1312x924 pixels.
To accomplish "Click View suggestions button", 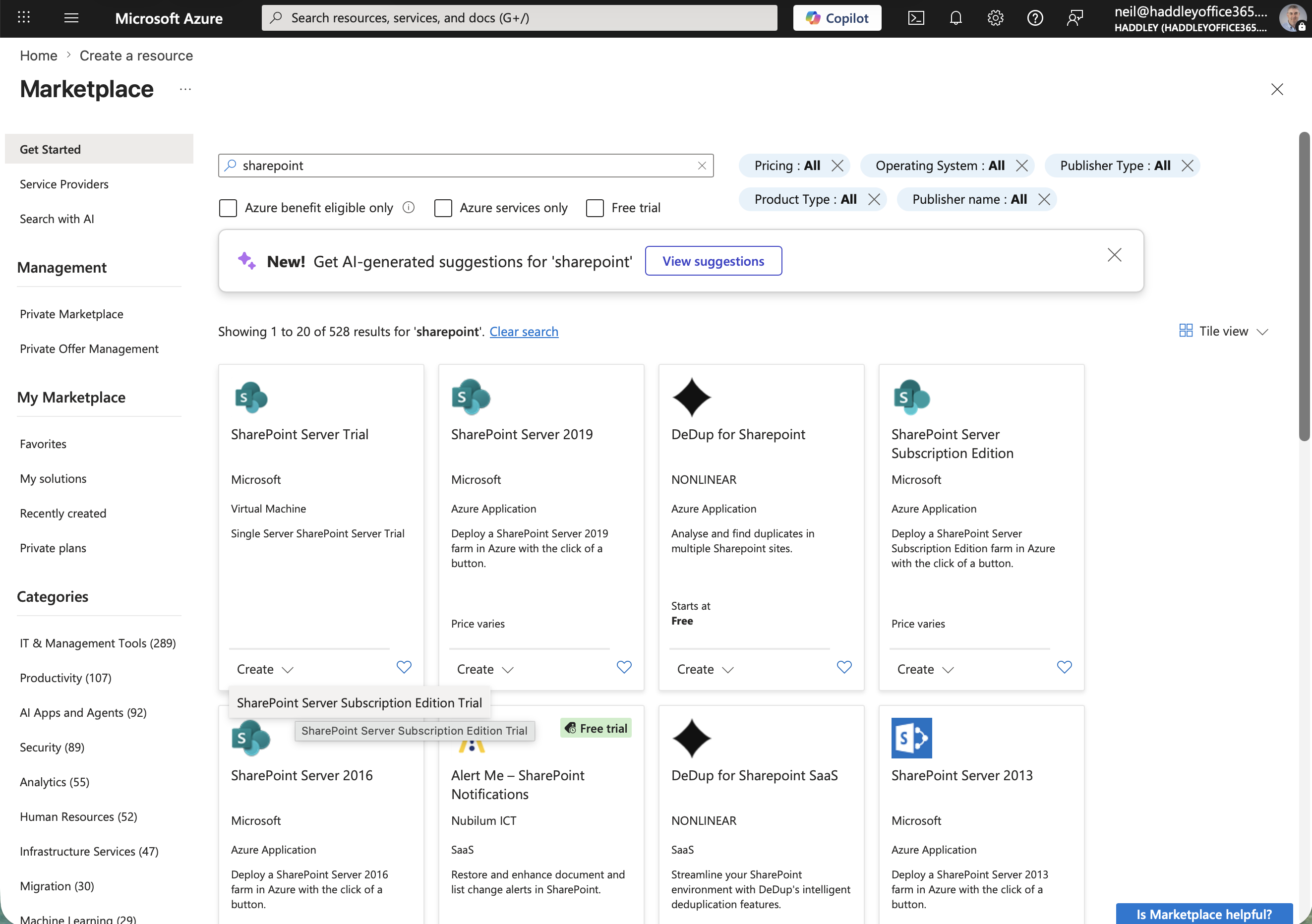I will (x=713, y=261).
